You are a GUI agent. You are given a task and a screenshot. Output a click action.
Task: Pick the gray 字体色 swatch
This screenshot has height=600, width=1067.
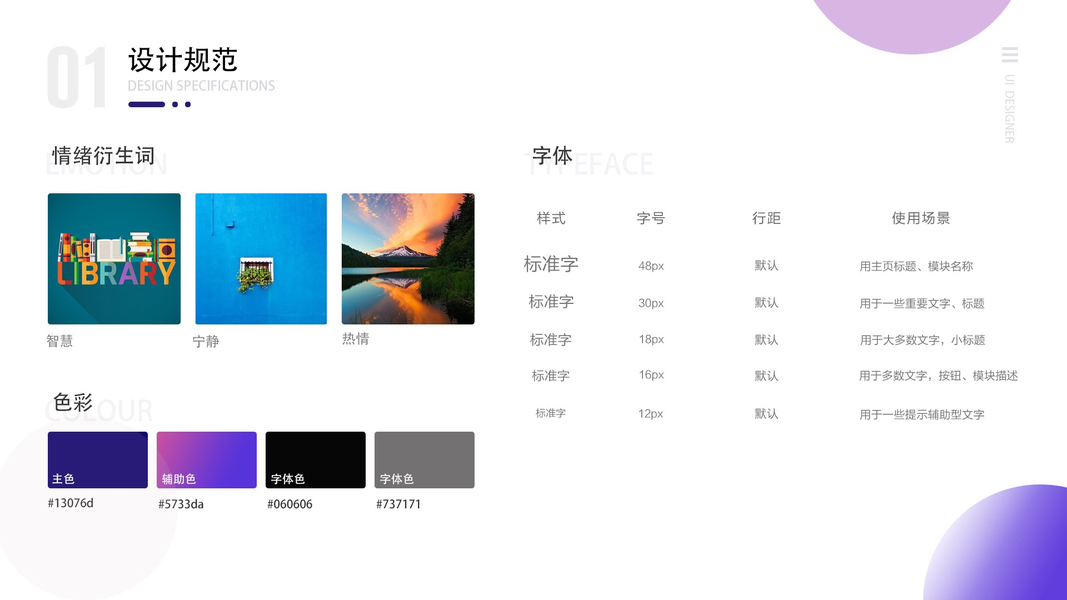click(424, 460)
